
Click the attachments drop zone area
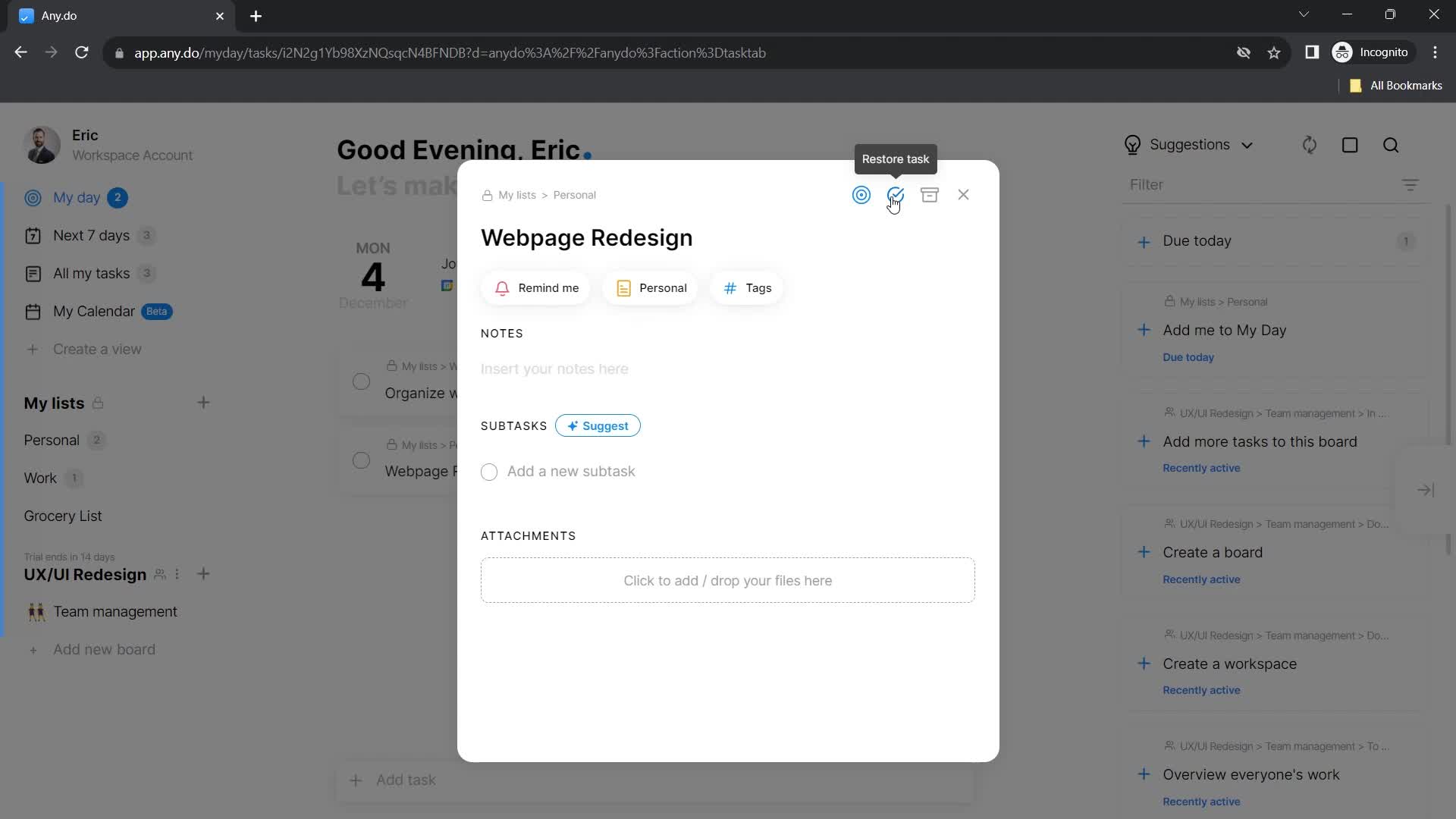coord(728,580)
